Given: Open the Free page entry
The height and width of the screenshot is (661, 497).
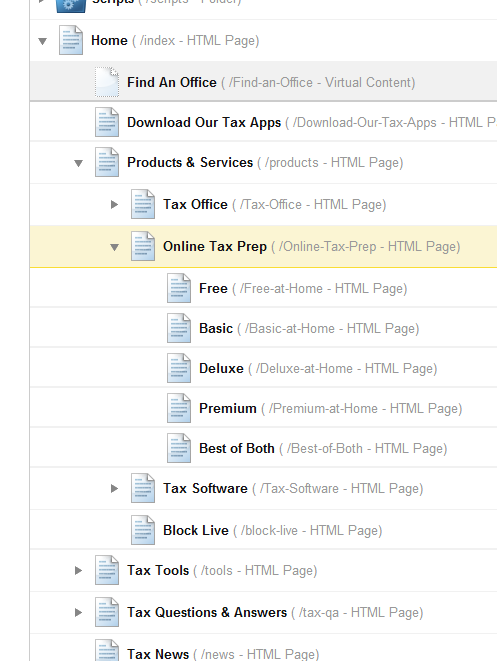Looking at the screenshot, I should tap(213, 288).
